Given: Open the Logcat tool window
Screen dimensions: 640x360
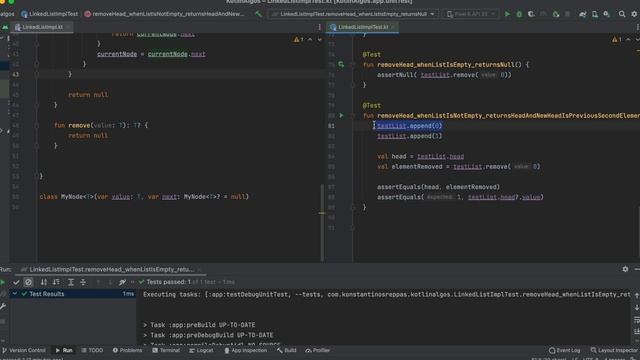Looking at the screenshot, I should click(x=201, y=350).
